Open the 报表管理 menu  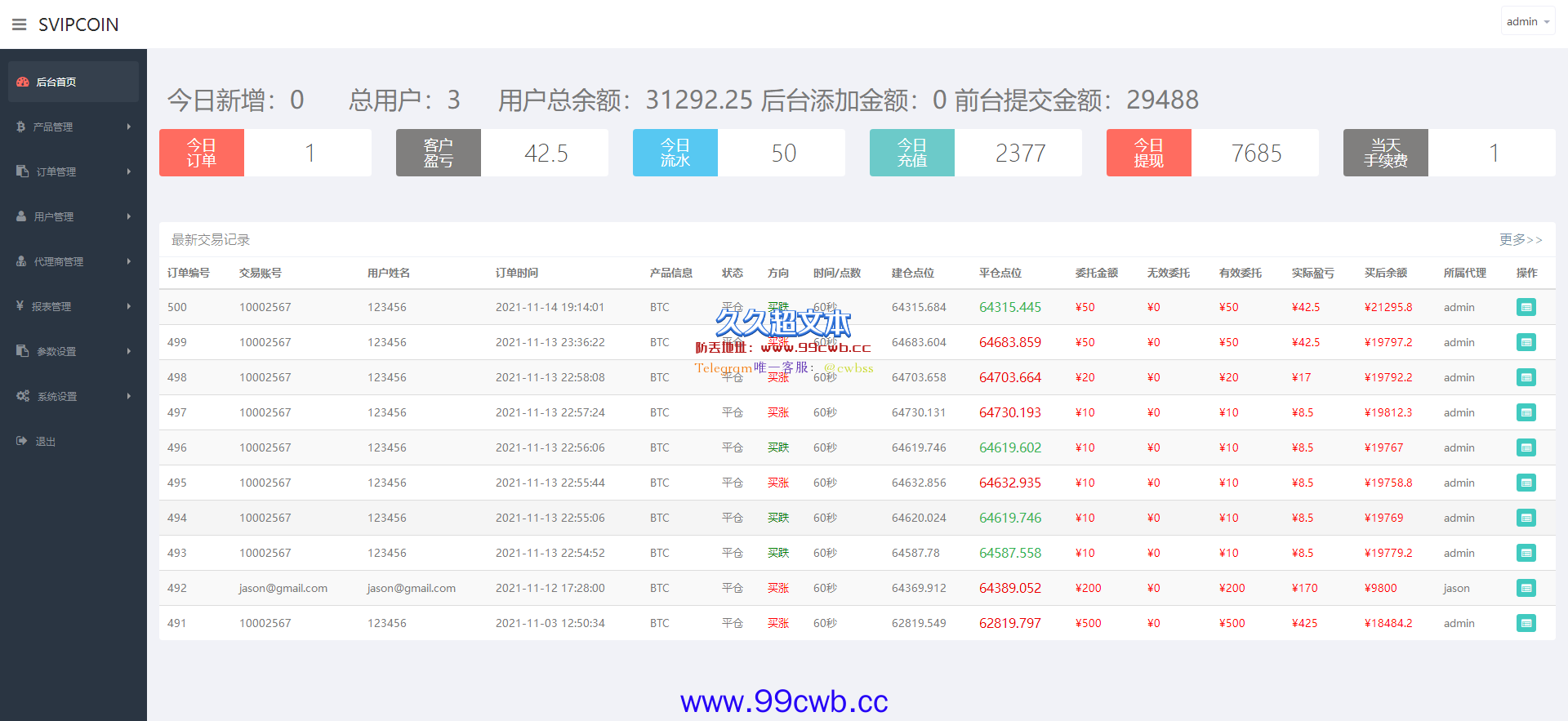pos(73,306)
